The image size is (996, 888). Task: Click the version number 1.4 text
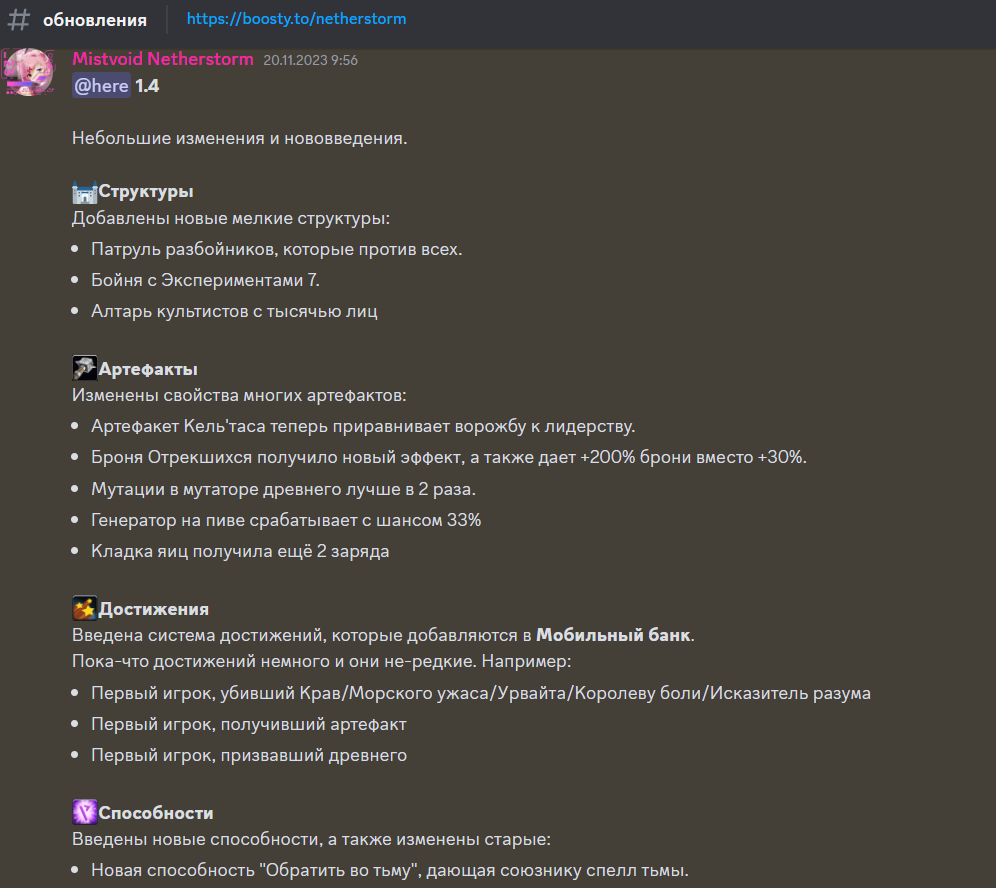[147, 86]
